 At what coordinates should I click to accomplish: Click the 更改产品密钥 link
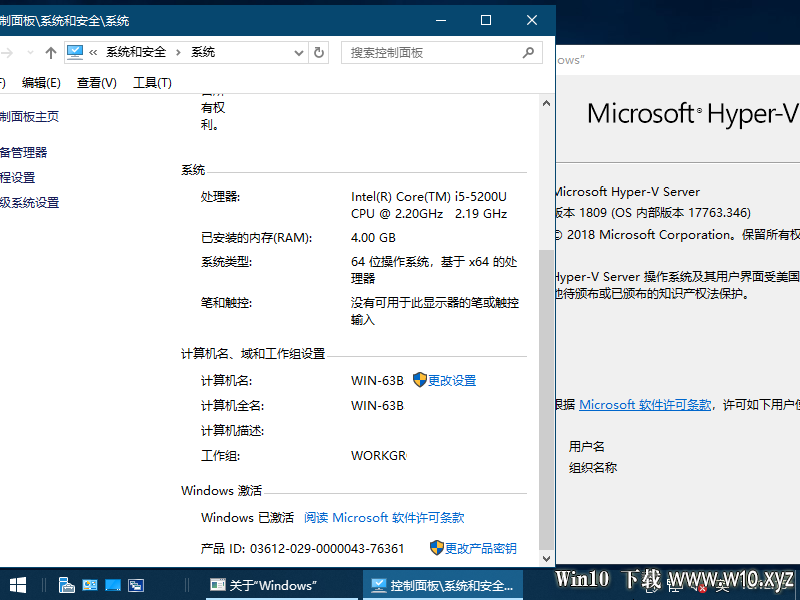coord(480,549)
